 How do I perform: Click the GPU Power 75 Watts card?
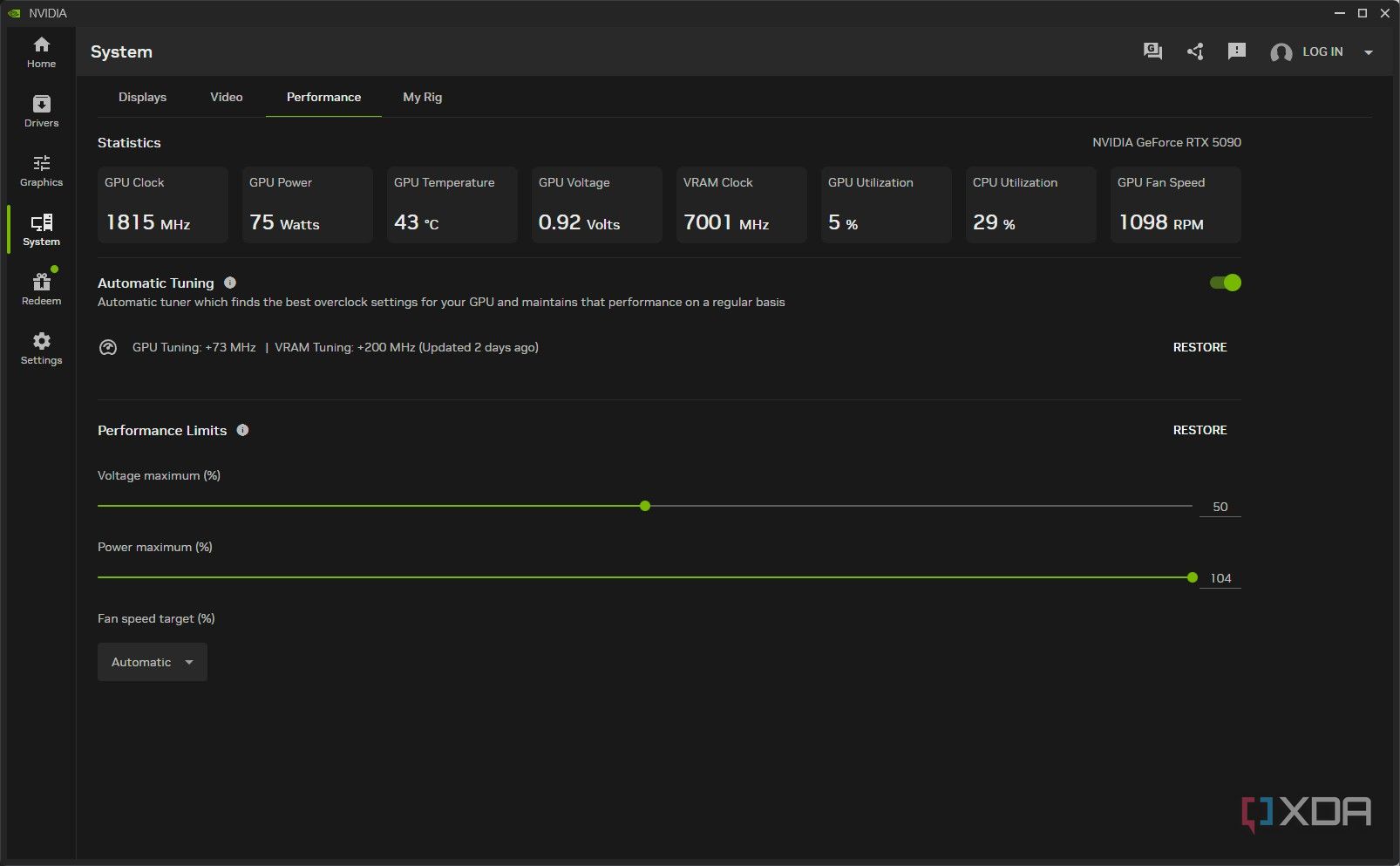[x=308, y=205]
